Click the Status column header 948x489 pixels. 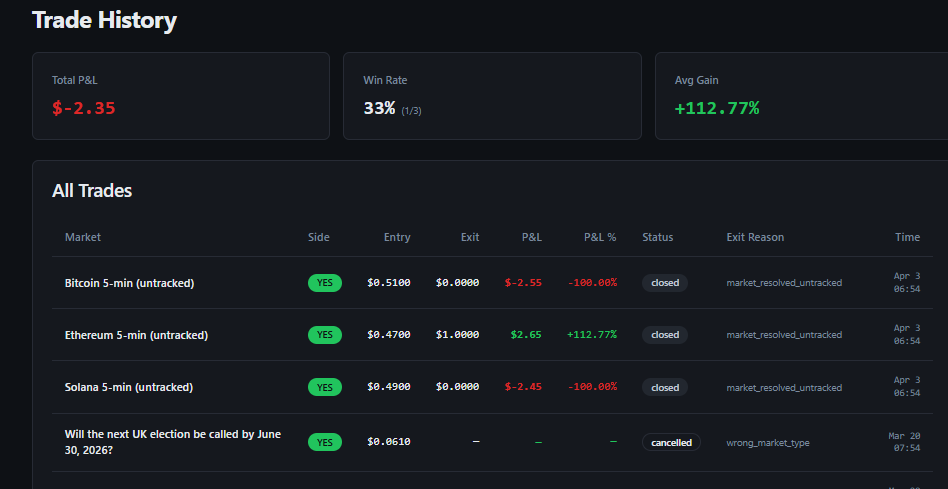point(658,237)
